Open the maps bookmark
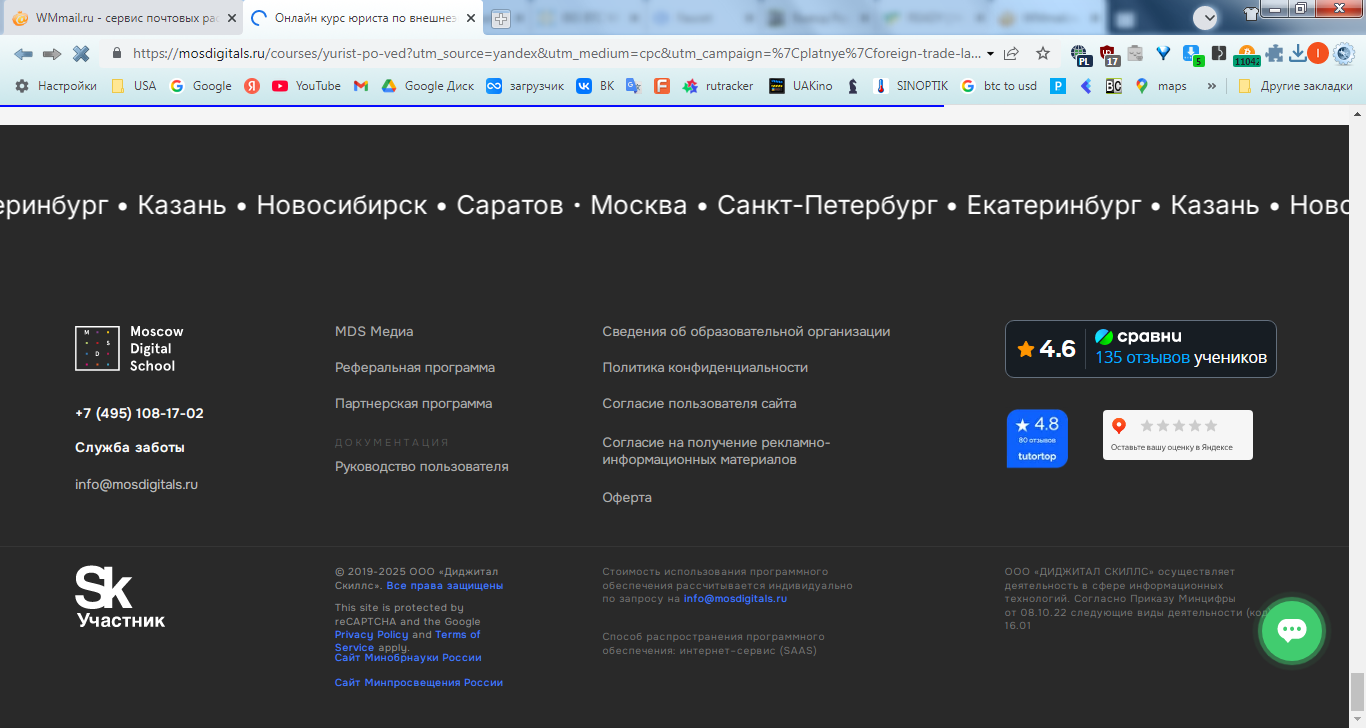 [1161, 86]
